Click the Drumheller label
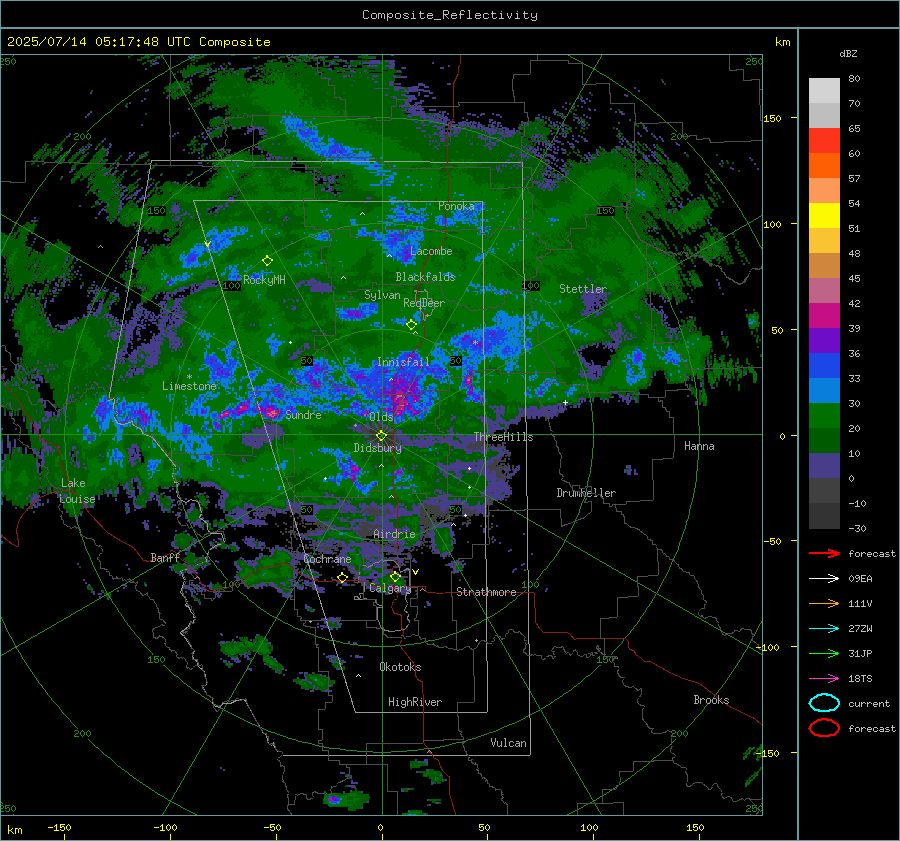The height and width of the screenshot is (841, 900). click(586, 493)
